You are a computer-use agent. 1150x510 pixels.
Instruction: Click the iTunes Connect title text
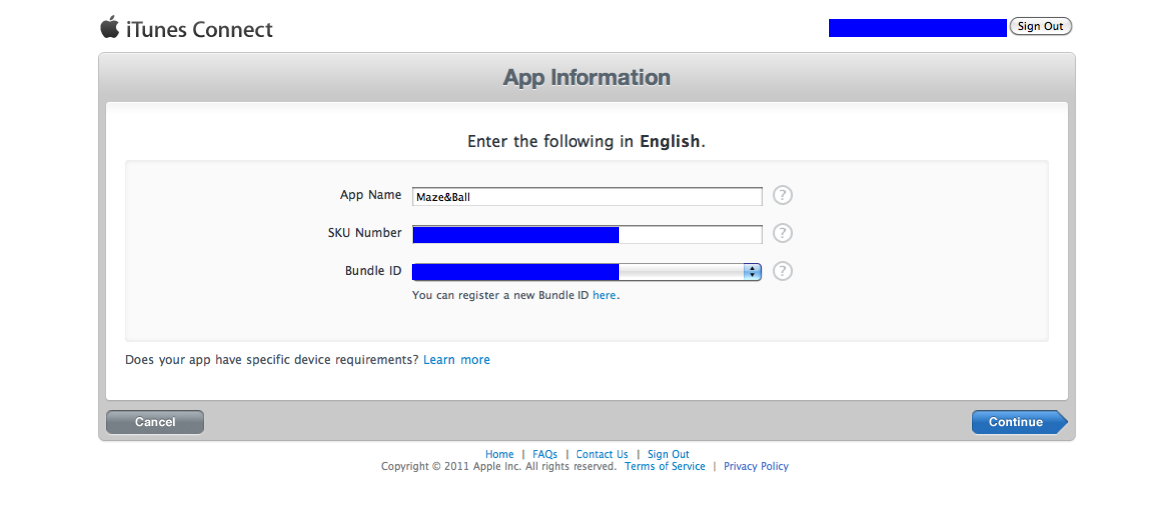199,29
